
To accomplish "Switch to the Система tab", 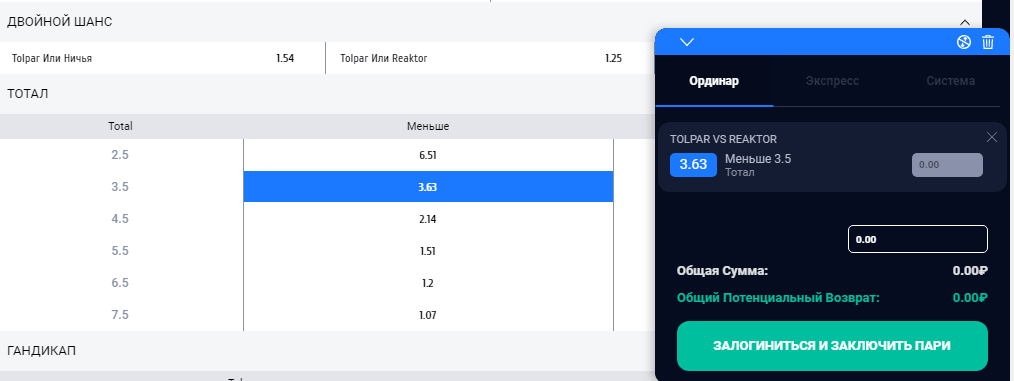I will pyautogui.click(x=950, y=81).
